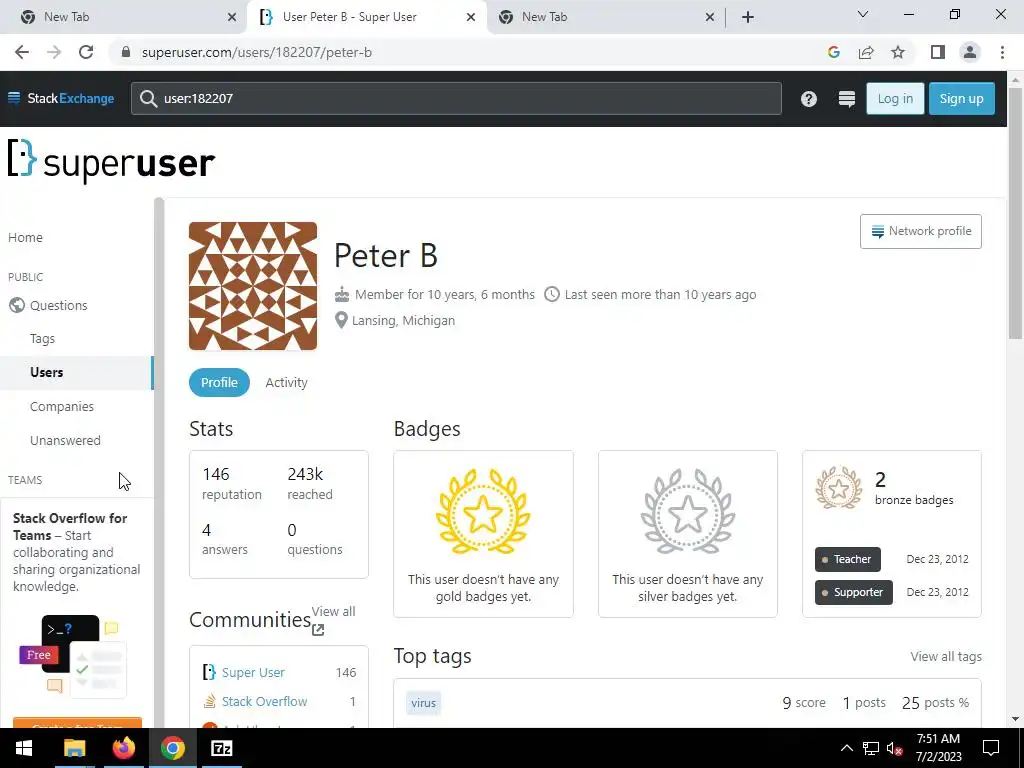Open 7-Zip from taskbar
Viewport: 1024px width, 768px height.
click(221, 748)
